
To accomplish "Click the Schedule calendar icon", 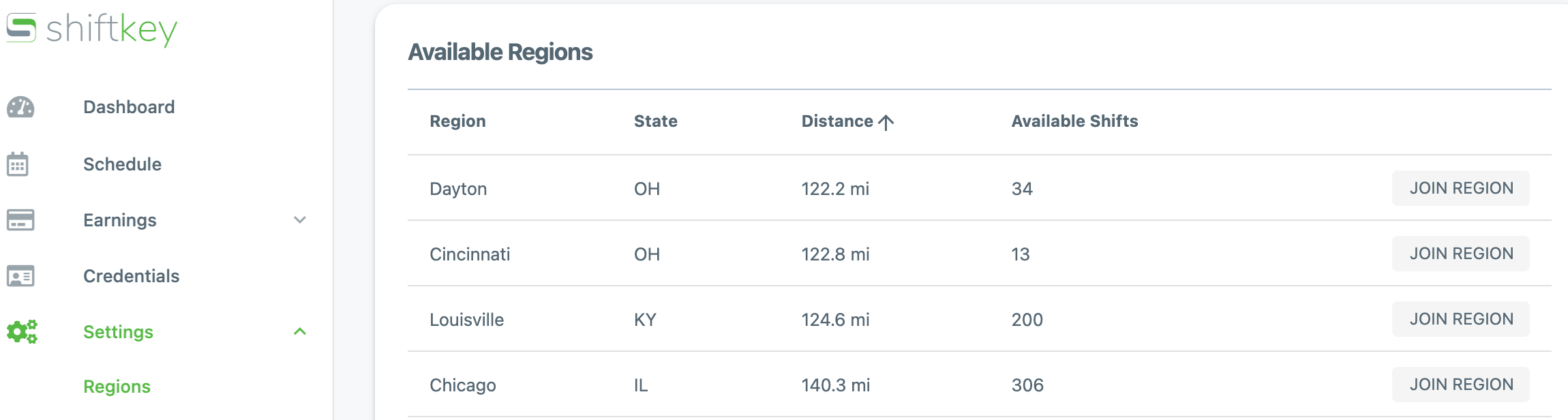I will (18, 164).
